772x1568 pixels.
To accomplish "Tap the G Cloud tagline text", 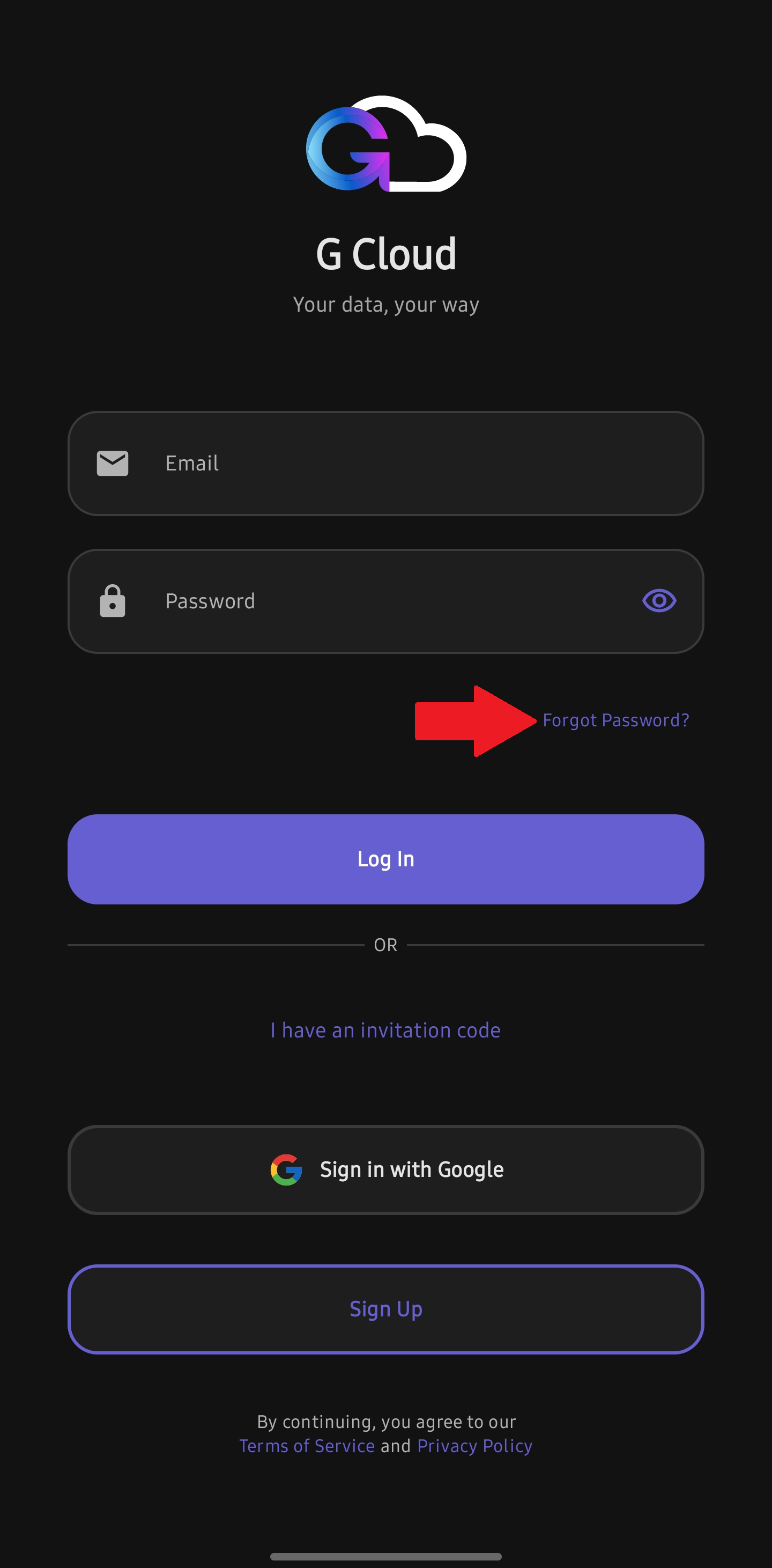I will pos(385,304).
